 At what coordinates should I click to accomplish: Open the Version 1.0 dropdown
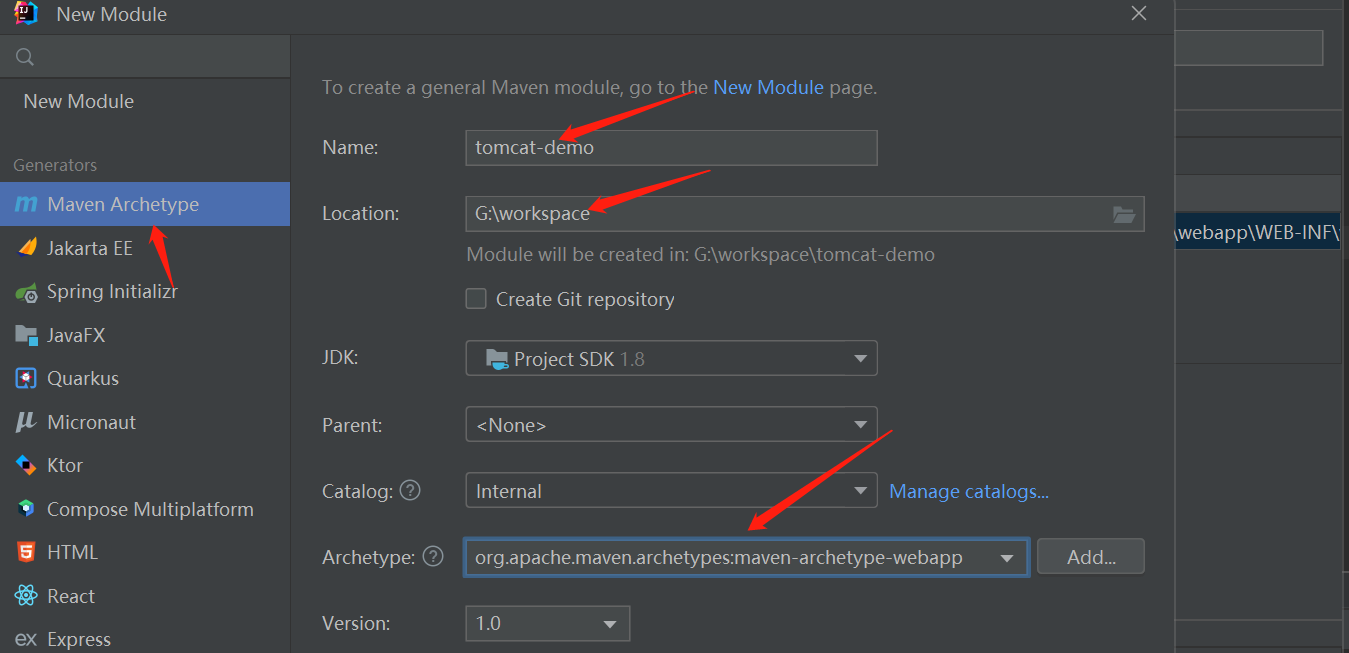(x=547, y=623)
